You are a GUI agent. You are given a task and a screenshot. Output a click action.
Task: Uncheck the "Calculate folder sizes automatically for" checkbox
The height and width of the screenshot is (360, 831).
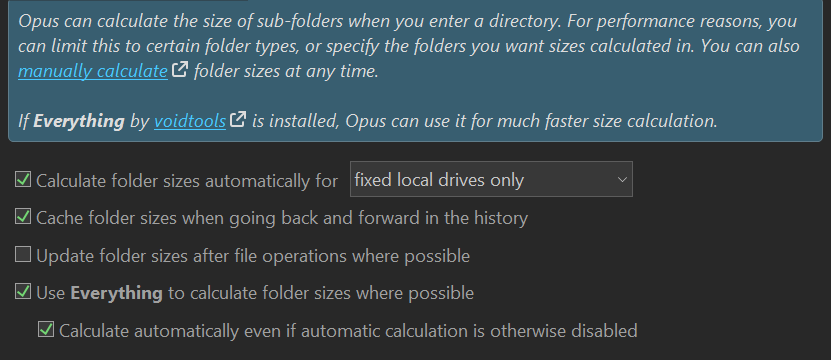(x=23, y=180)
